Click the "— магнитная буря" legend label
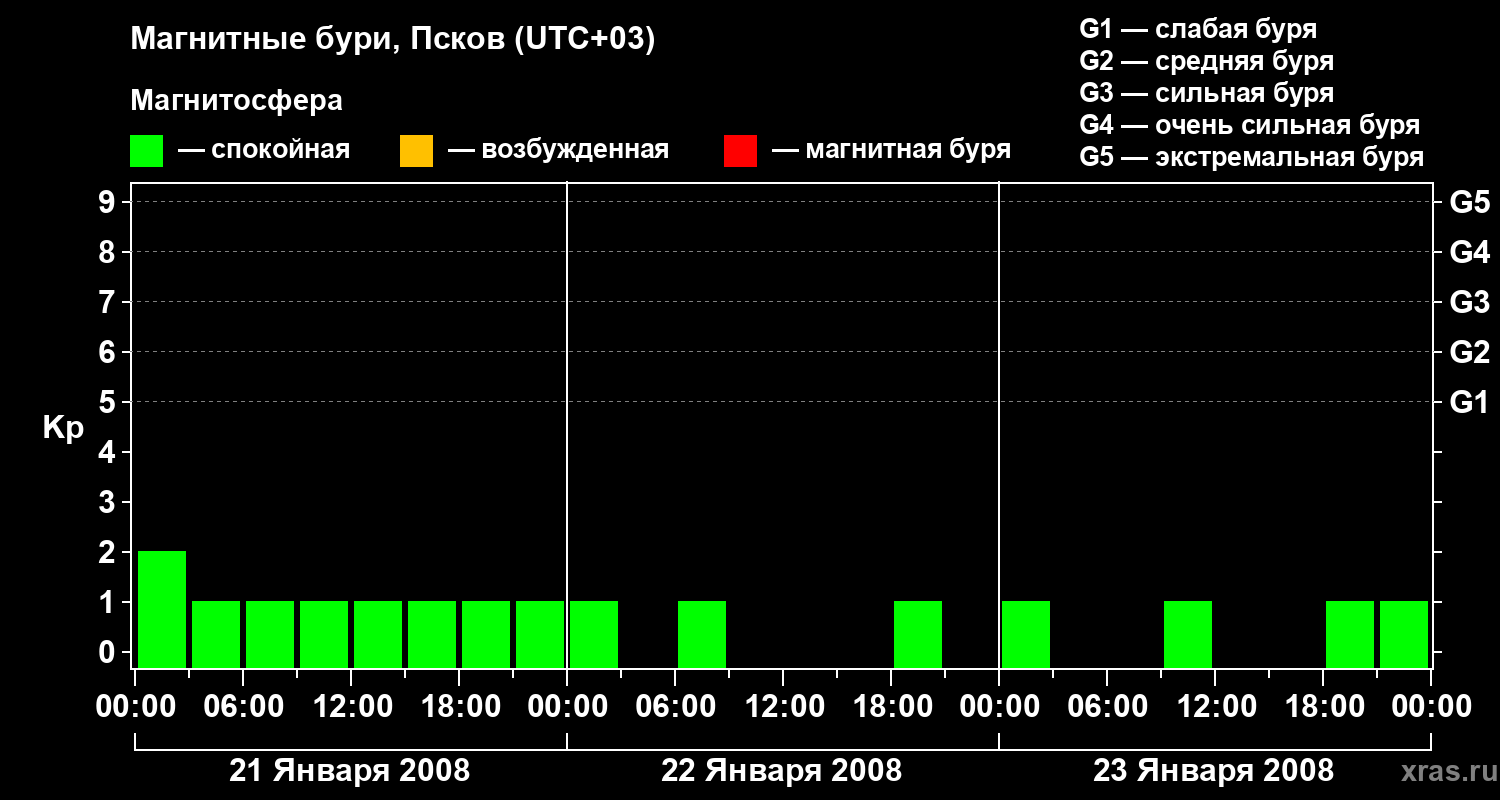 (x=892, y=151)
